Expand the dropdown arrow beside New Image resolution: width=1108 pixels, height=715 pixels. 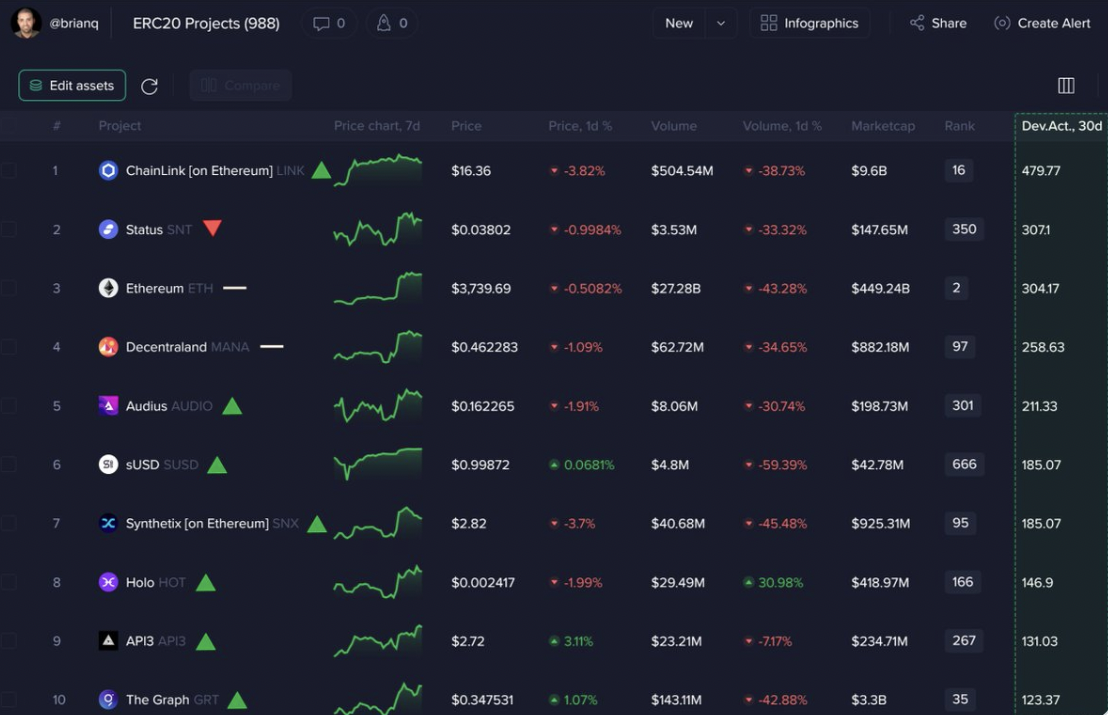pyautogui.click(x=721, y=23)
